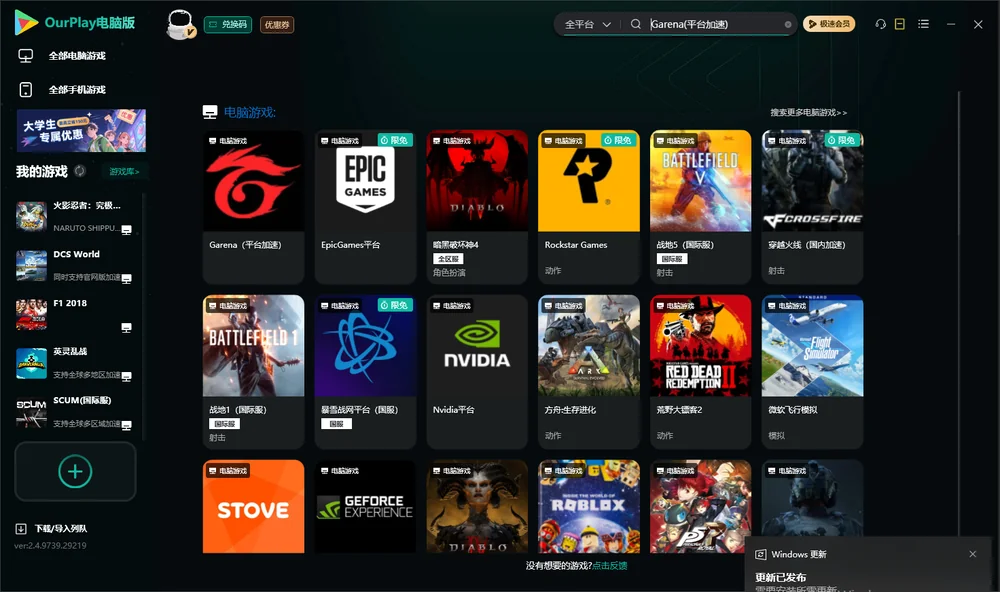Select F1 2018 in my games

pyautogui.click(x=74, y=314)
